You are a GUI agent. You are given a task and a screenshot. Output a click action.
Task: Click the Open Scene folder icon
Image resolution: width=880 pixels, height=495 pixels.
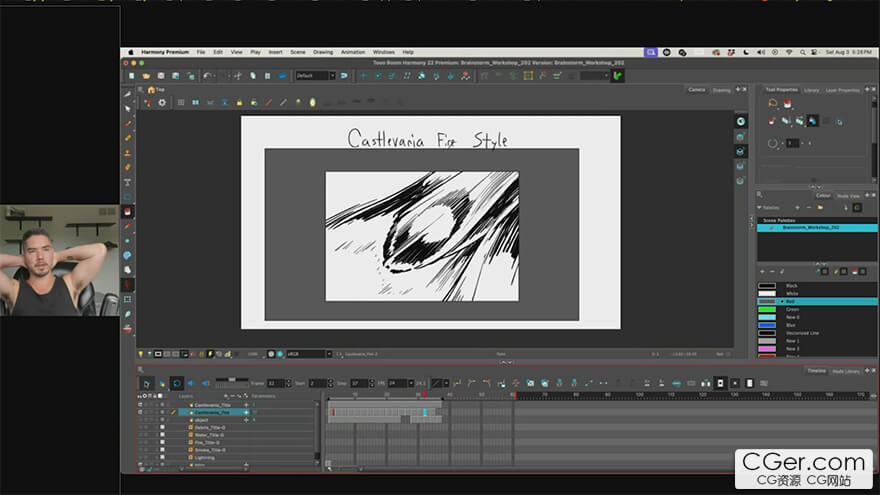coord(146,76)
